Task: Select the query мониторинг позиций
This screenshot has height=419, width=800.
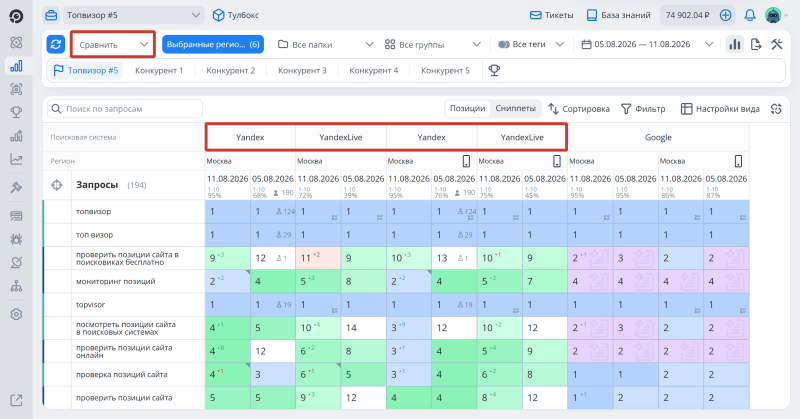Action: [115, 281]
